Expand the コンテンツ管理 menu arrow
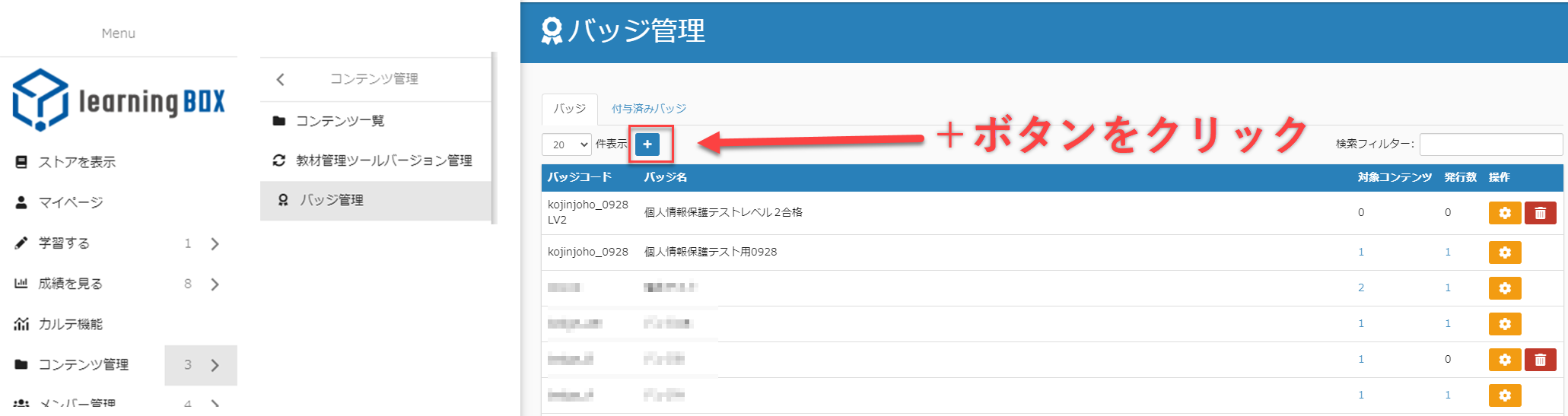Viewport: 1568px width, 416px height. [215, 365]
